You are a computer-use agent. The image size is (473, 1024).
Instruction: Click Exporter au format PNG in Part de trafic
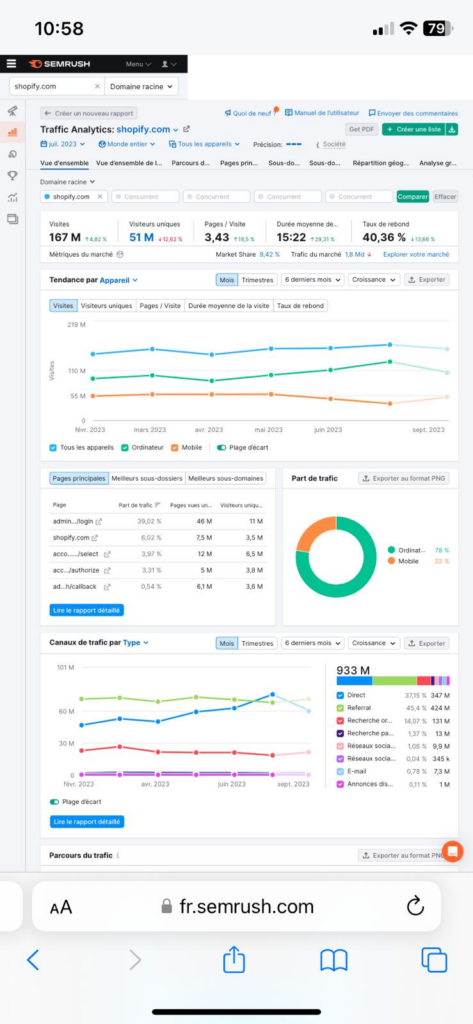[x=404, y=479]
